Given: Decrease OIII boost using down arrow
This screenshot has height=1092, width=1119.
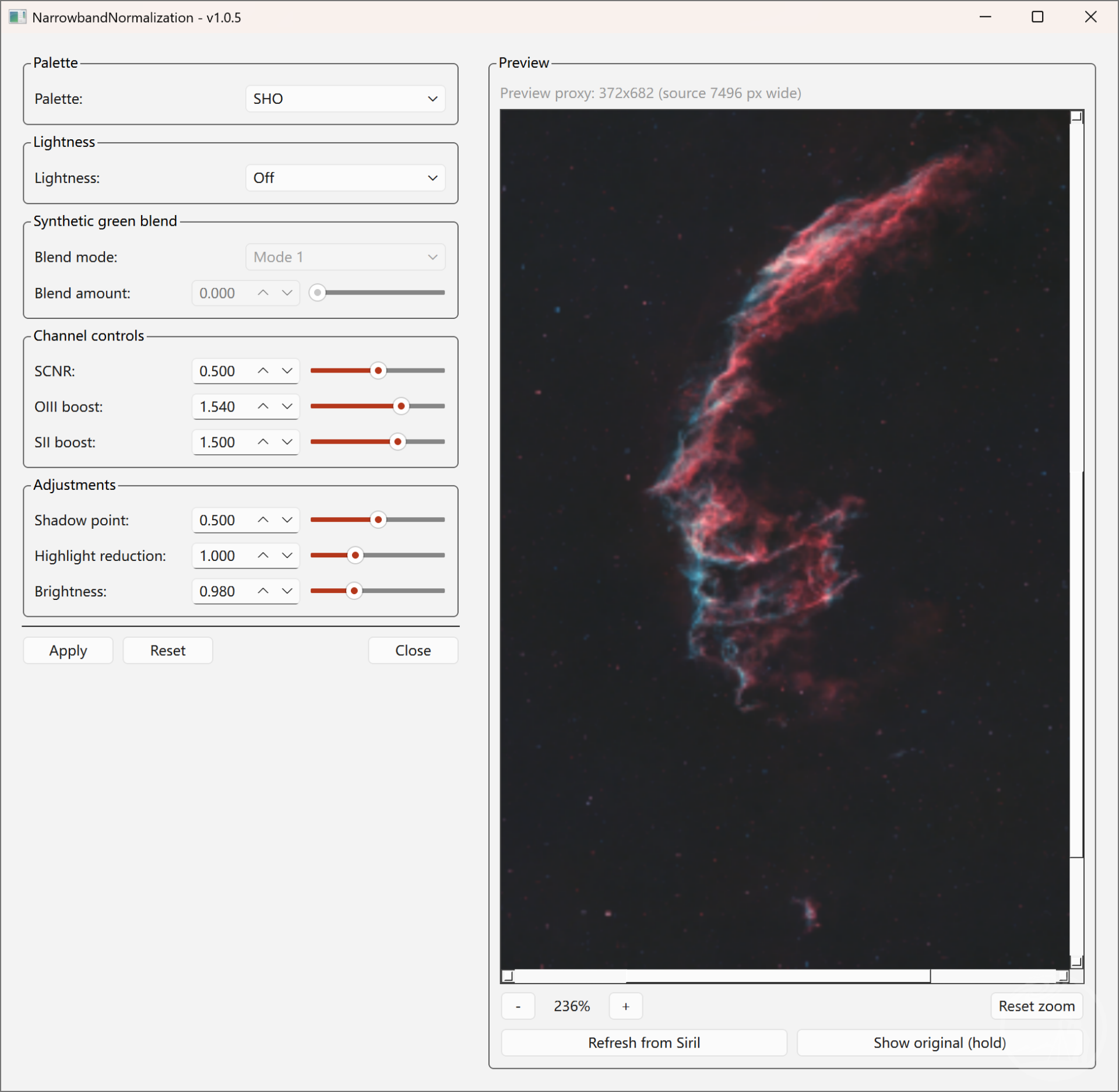Looking at the screenshot, I should pyautogui.click(x=287, y=406).
